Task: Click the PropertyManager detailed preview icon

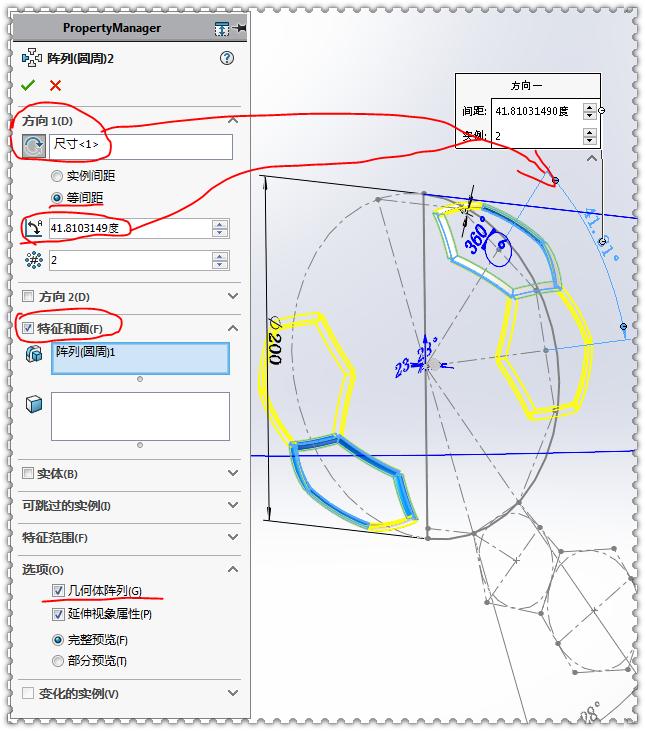Action: pos(222,28)
